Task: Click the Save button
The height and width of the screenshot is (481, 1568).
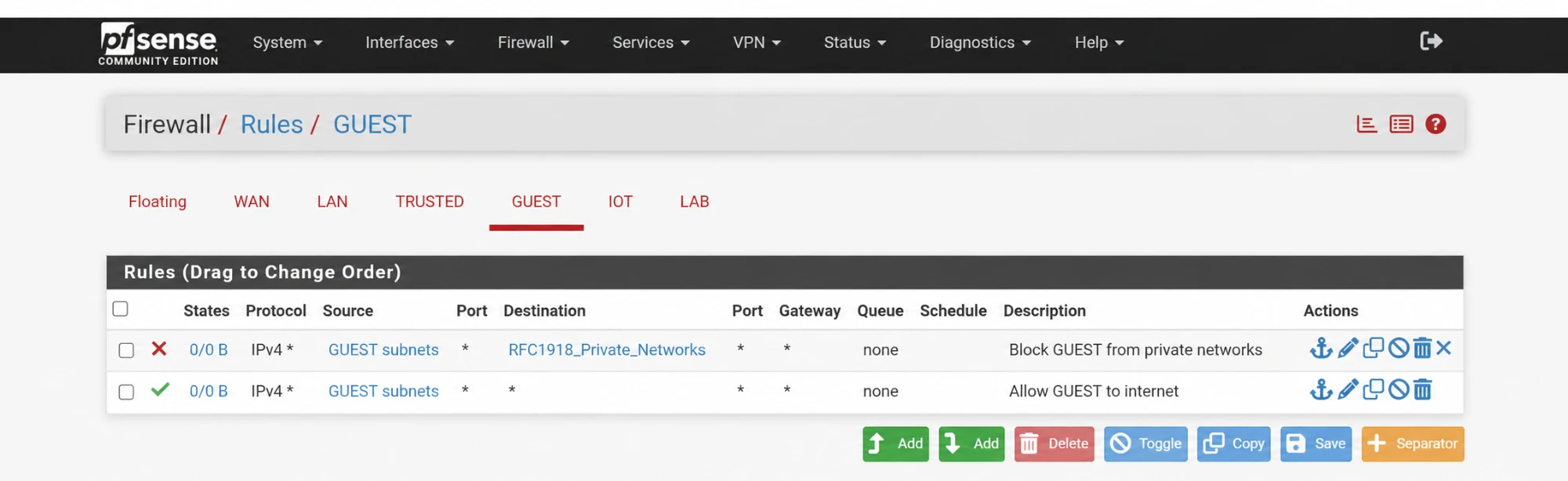Action: tap(1316, 443)
